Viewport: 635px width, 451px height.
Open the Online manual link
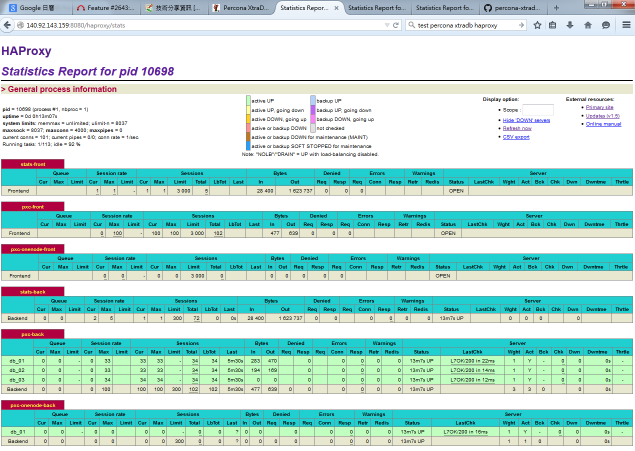[603, 124]
